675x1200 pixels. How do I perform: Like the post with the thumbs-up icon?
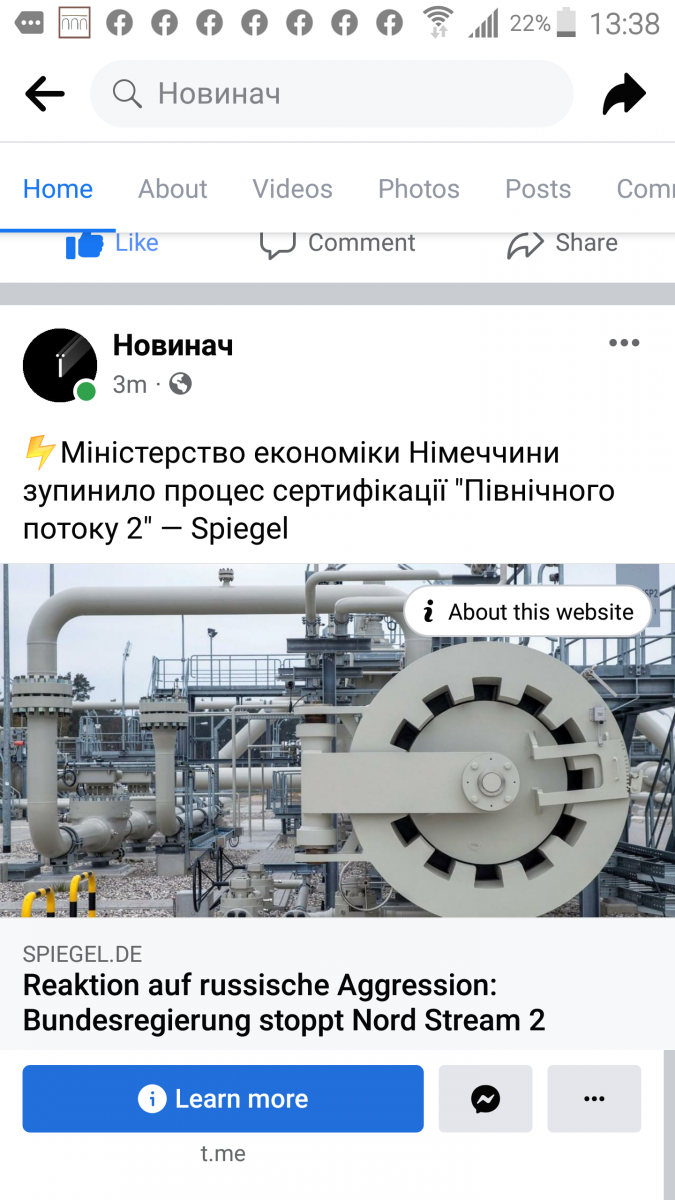[x=85, y=245]
